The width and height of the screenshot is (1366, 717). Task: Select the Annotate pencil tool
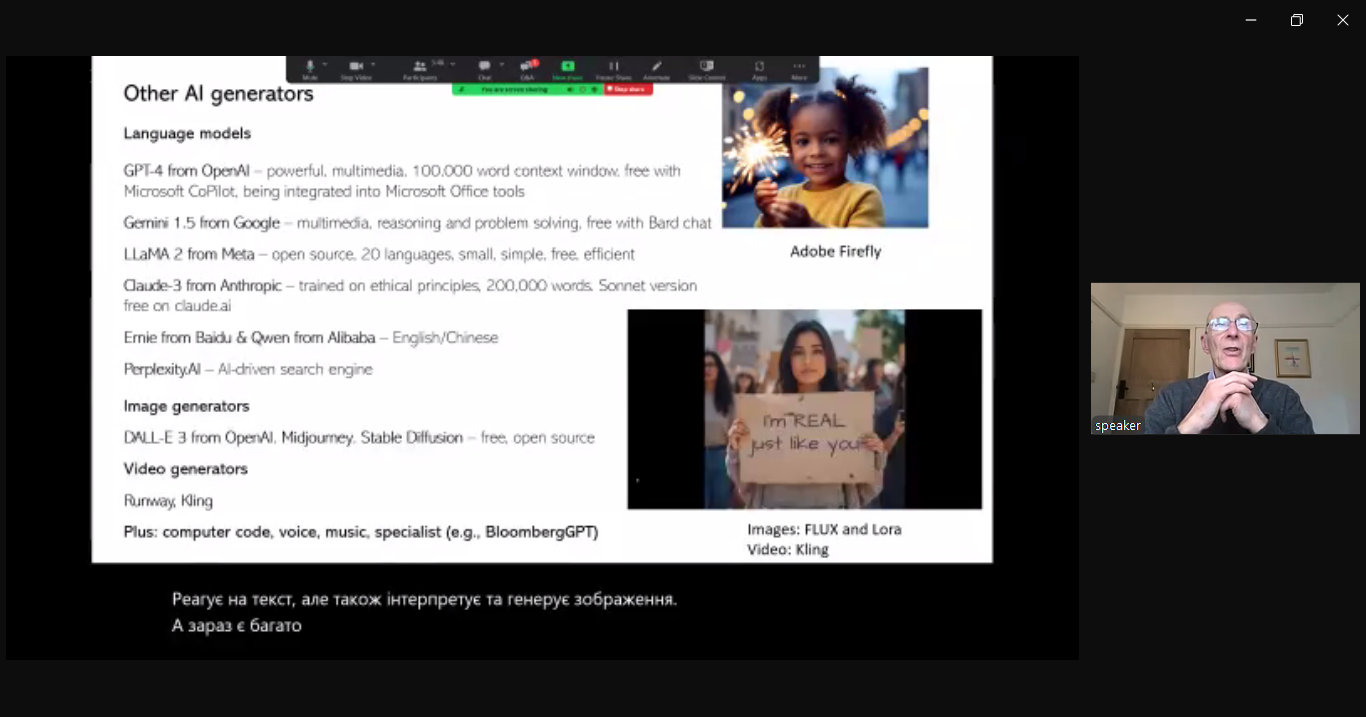[x=656, y=68]
